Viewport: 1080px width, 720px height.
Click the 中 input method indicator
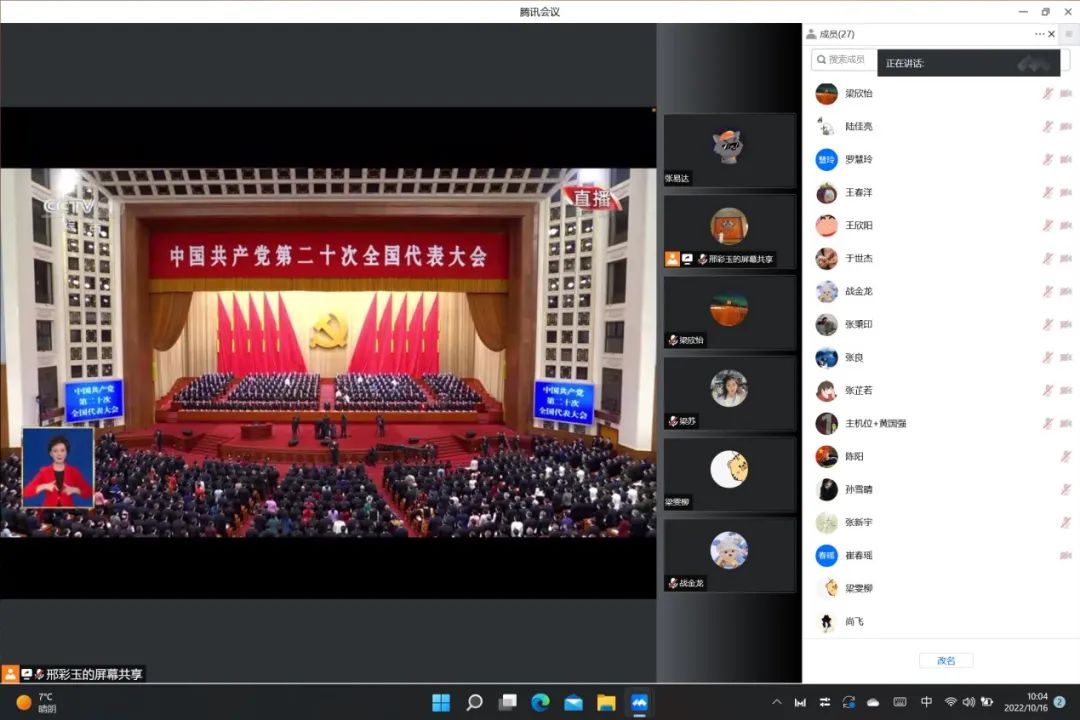pos(926,702)
